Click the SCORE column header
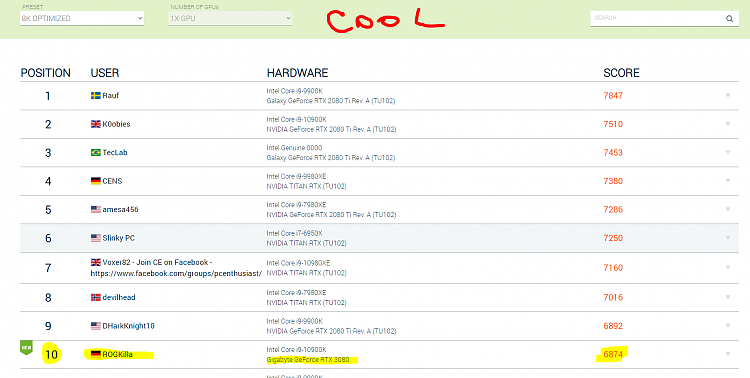The width and height of the screenshot is (750, 378). [x=621, y=73]
